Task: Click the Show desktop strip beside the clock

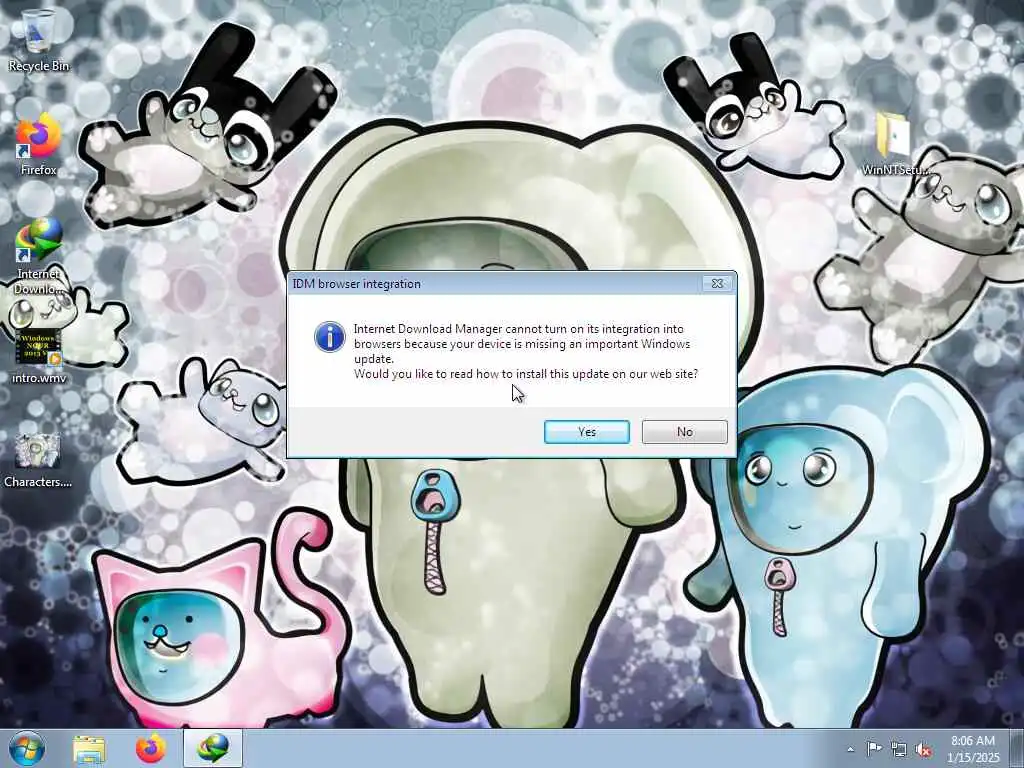Action: (x=1017, y=749)
